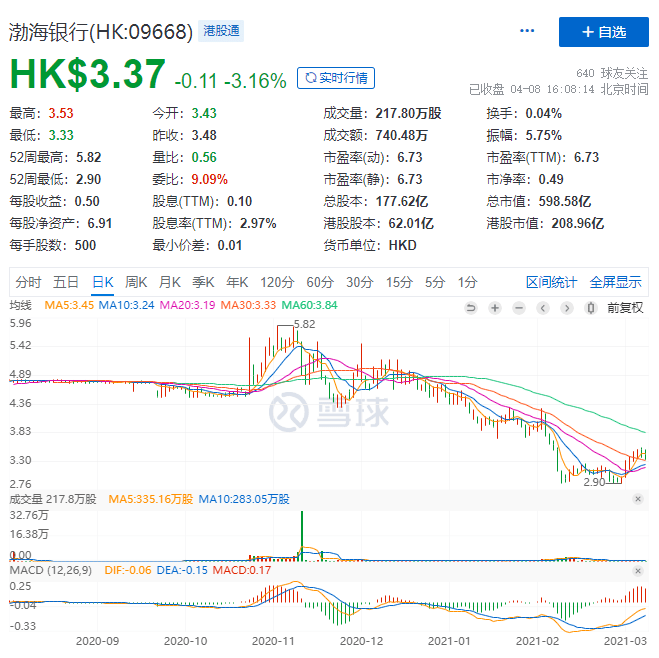Move chart right with next arrow icon
This screenshot has height=658, width=659.
[567, 308]
